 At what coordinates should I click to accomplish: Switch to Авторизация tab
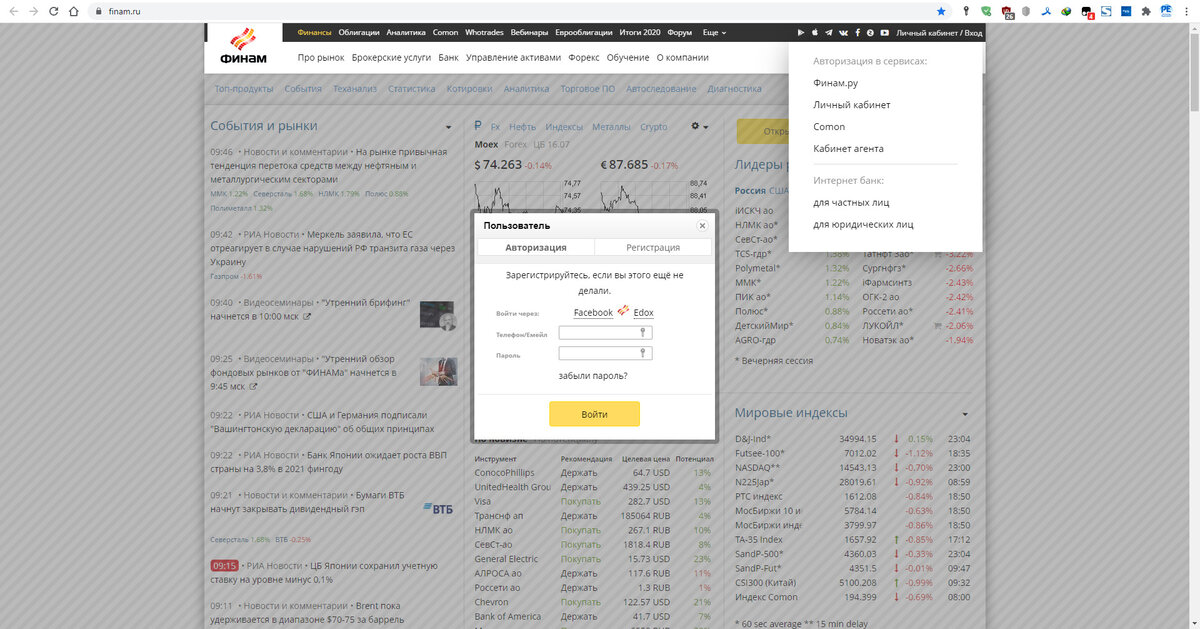click(536, 247)
